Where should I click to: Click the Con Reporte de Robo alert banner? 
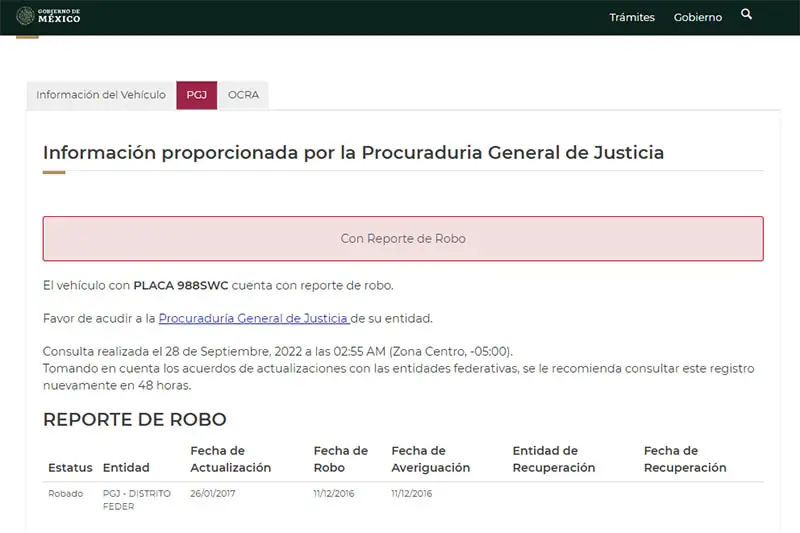[x=403, y=239]
